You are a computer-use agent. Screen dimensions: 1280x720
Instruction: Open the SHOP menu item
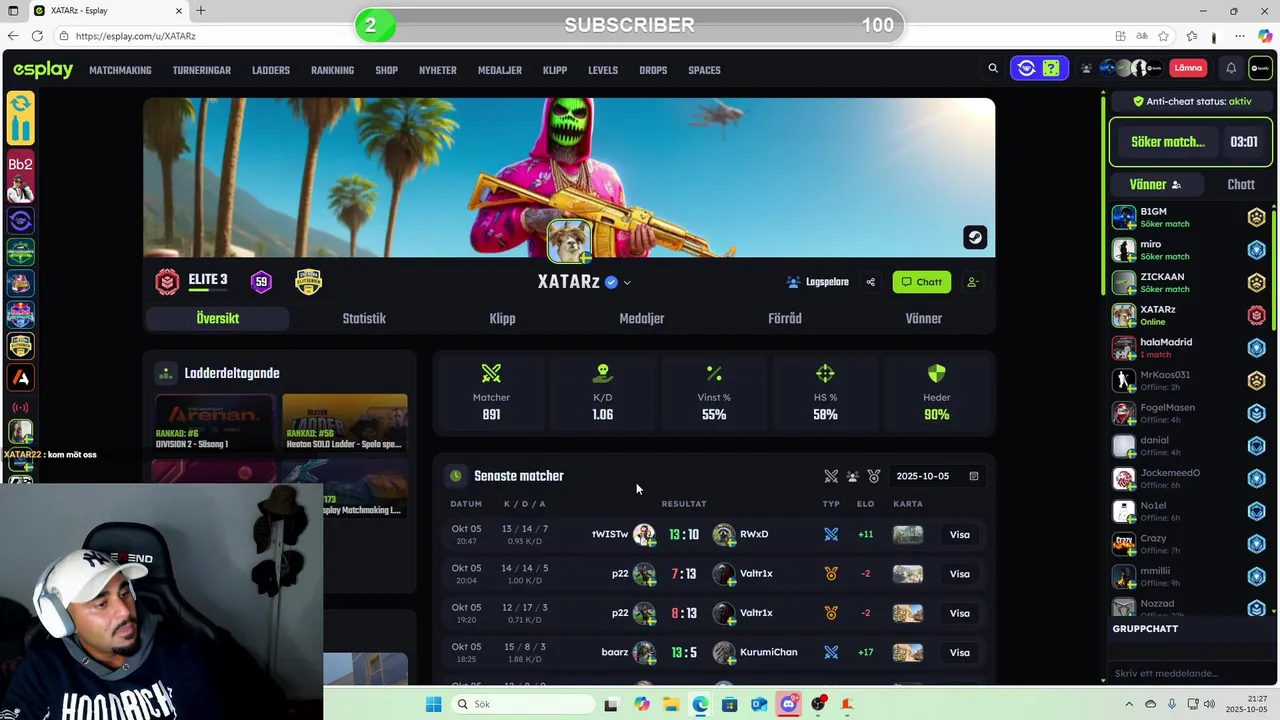tap(386, 70)
